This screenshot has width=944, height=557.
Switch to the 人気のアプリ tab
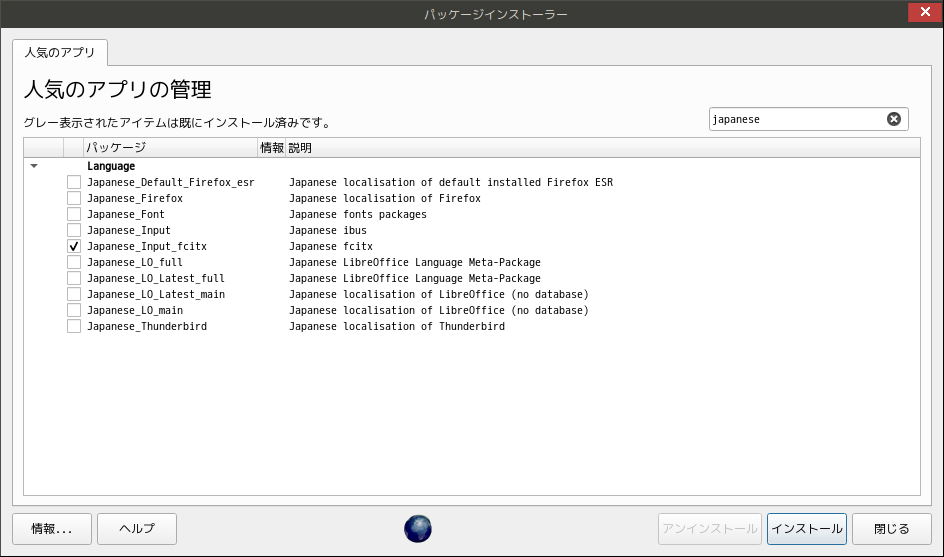[x=60, y=52]
